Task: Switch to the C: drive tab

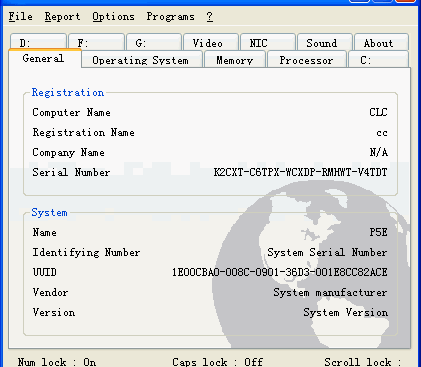Action: pyautogui.click(x=378, y=60)
